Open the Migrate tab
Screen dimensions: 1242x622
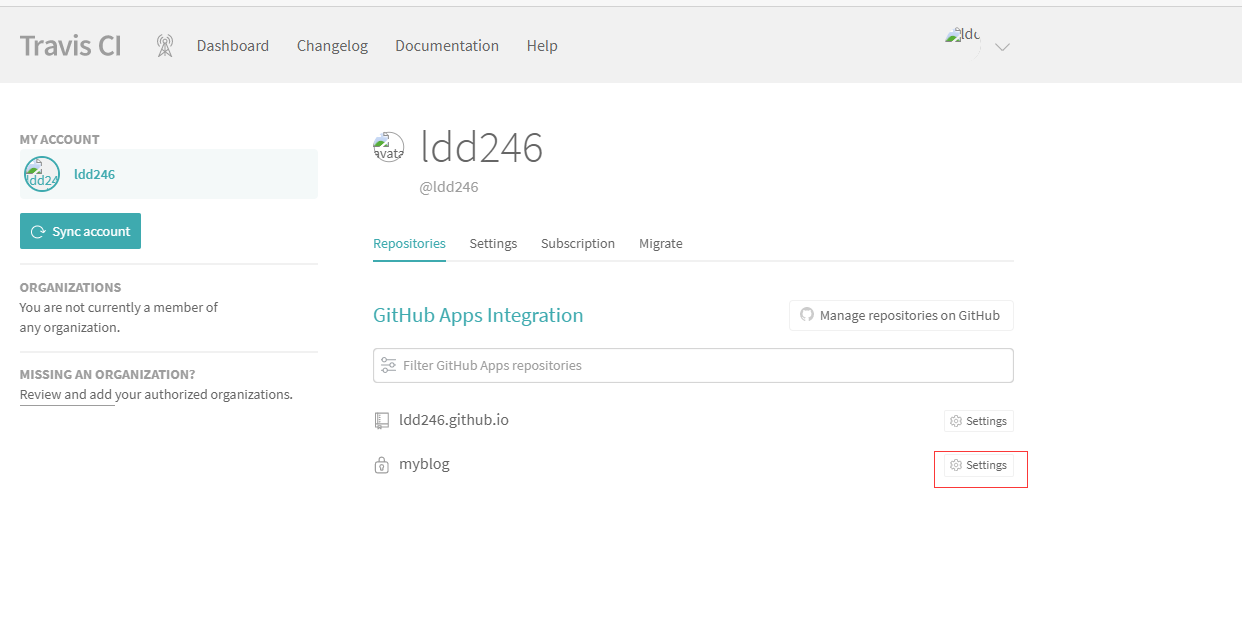coord(661,243)
